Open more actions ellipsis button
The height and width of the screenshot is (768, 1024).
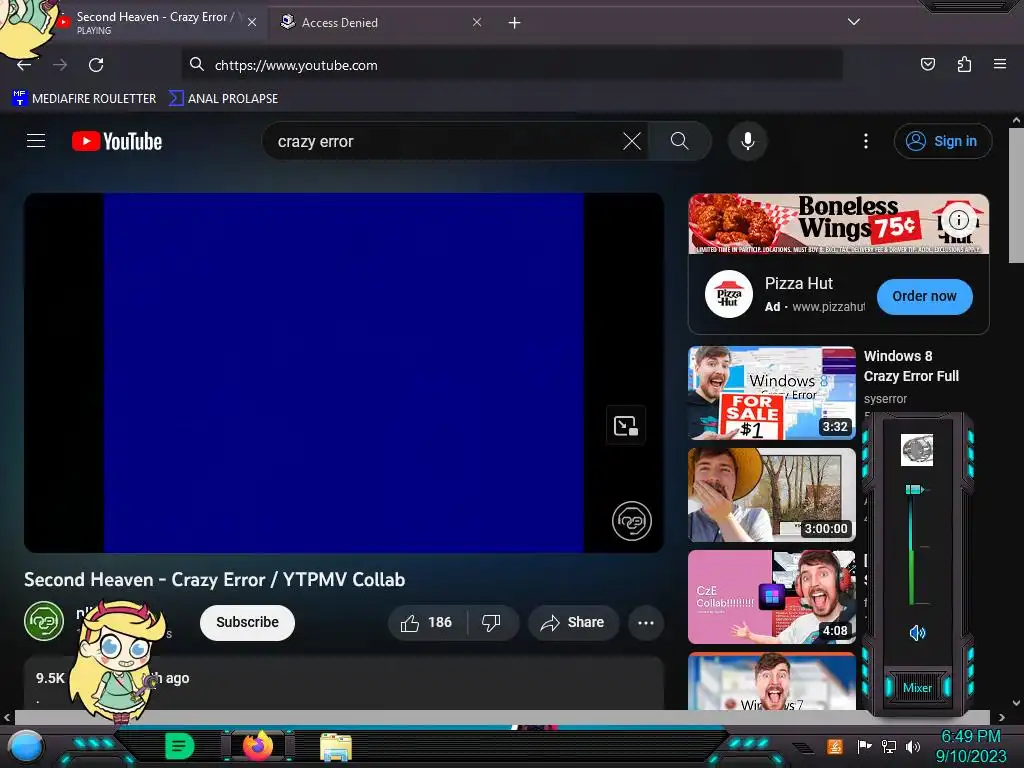tap(646, 622)
